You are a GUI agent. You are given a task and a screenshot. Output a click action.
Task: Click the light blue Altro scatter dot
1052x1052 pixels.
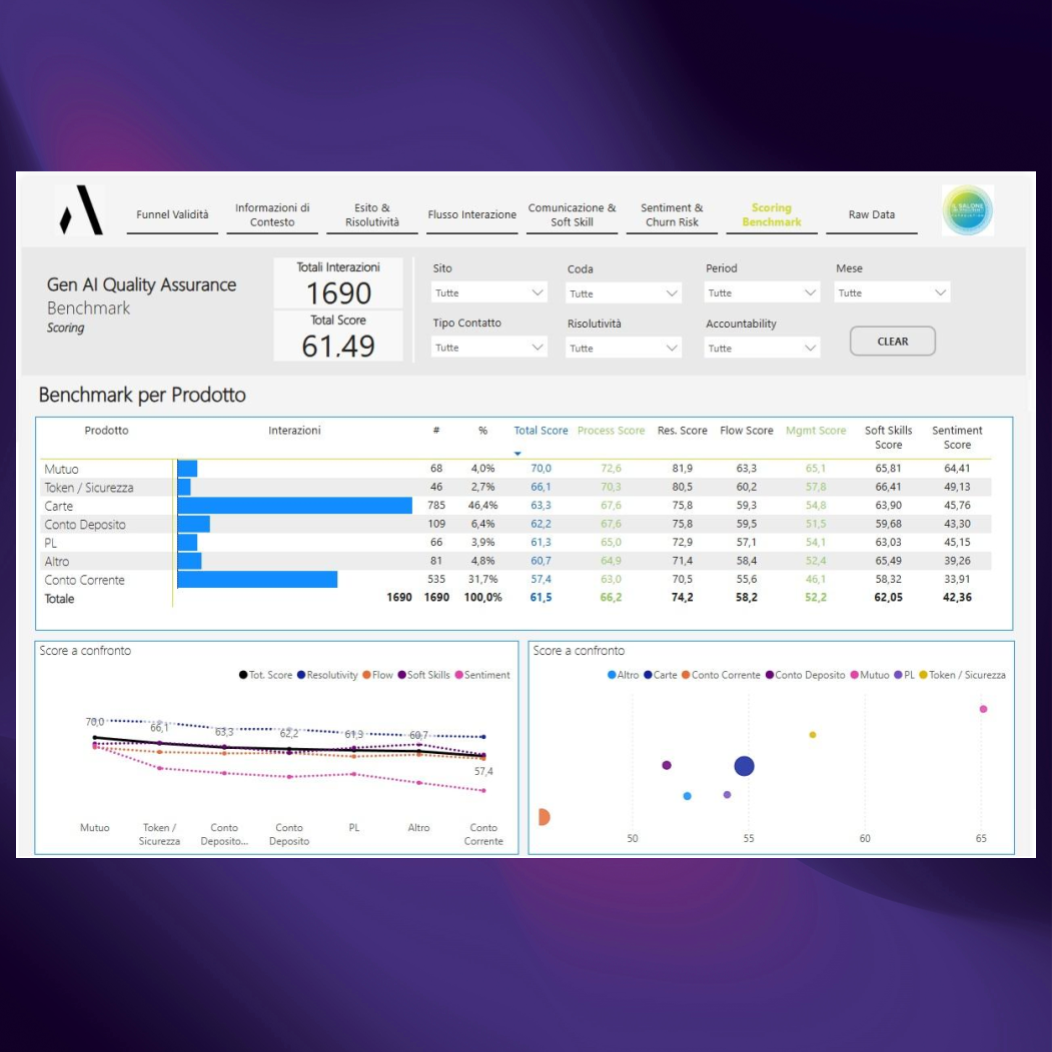[x=687, y=796]
